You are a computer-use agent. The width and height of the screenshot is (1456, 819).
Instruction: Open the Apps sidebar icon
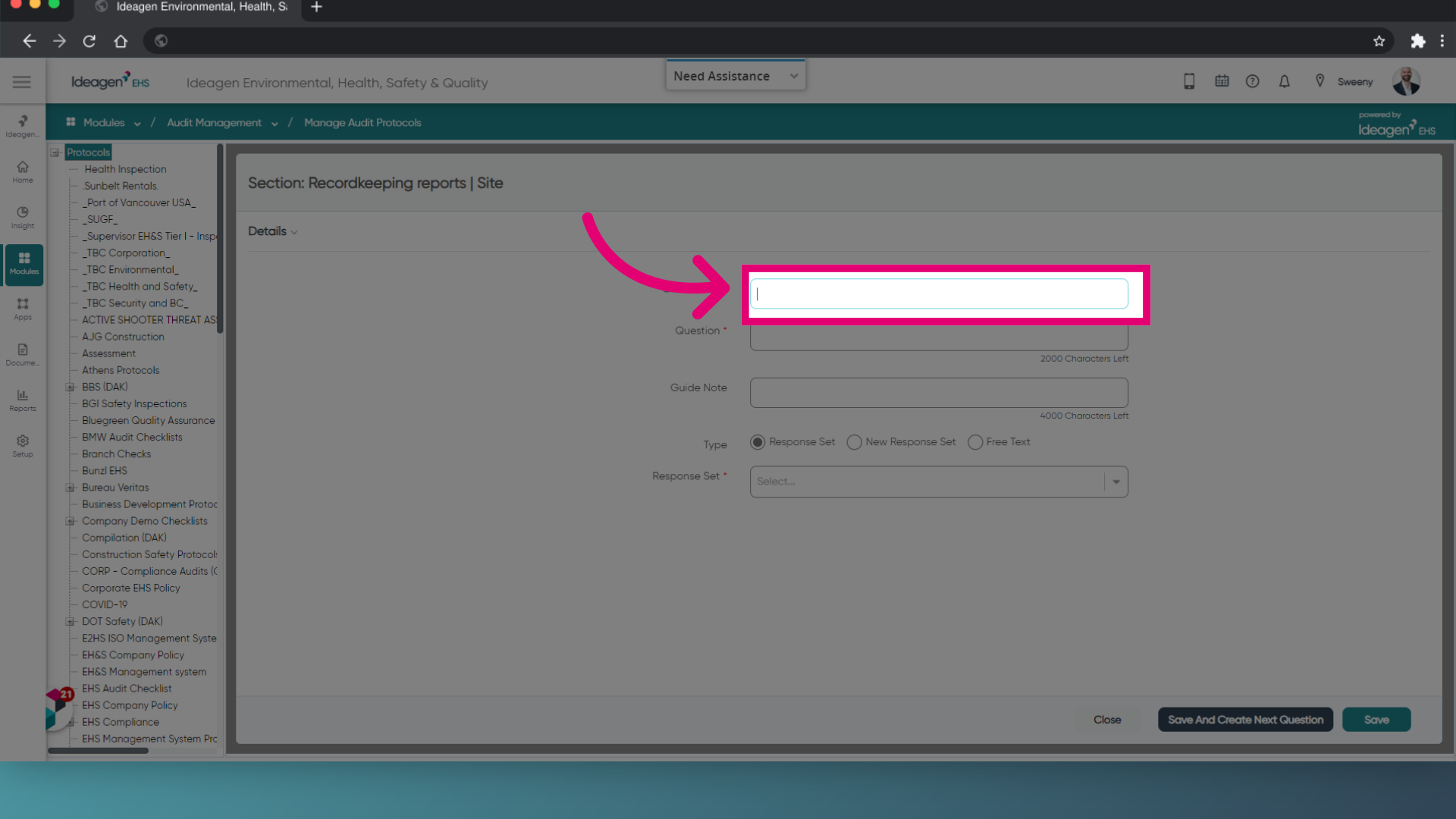(23, 309)
